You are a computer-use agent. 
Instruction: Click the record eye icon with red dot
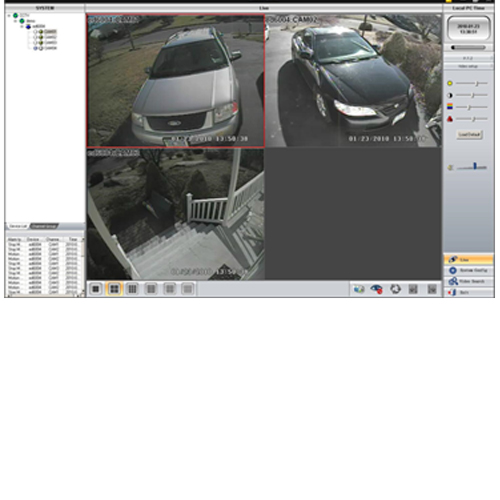click(x=376, y=289)
